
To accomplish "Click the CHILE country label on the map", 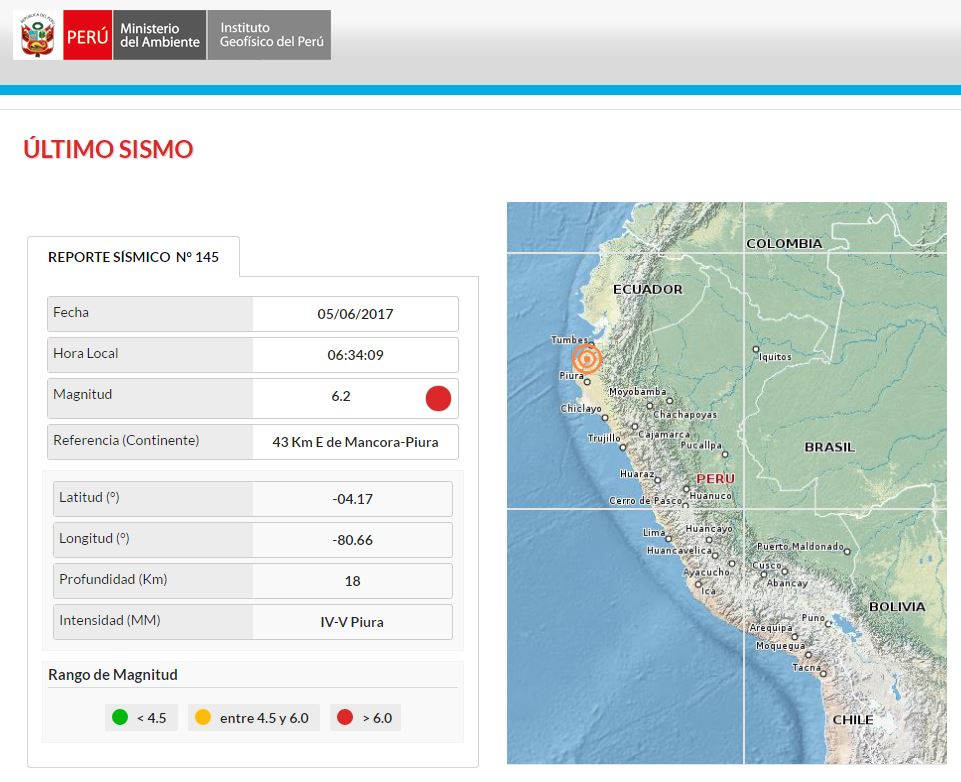I will pos(853,720).
